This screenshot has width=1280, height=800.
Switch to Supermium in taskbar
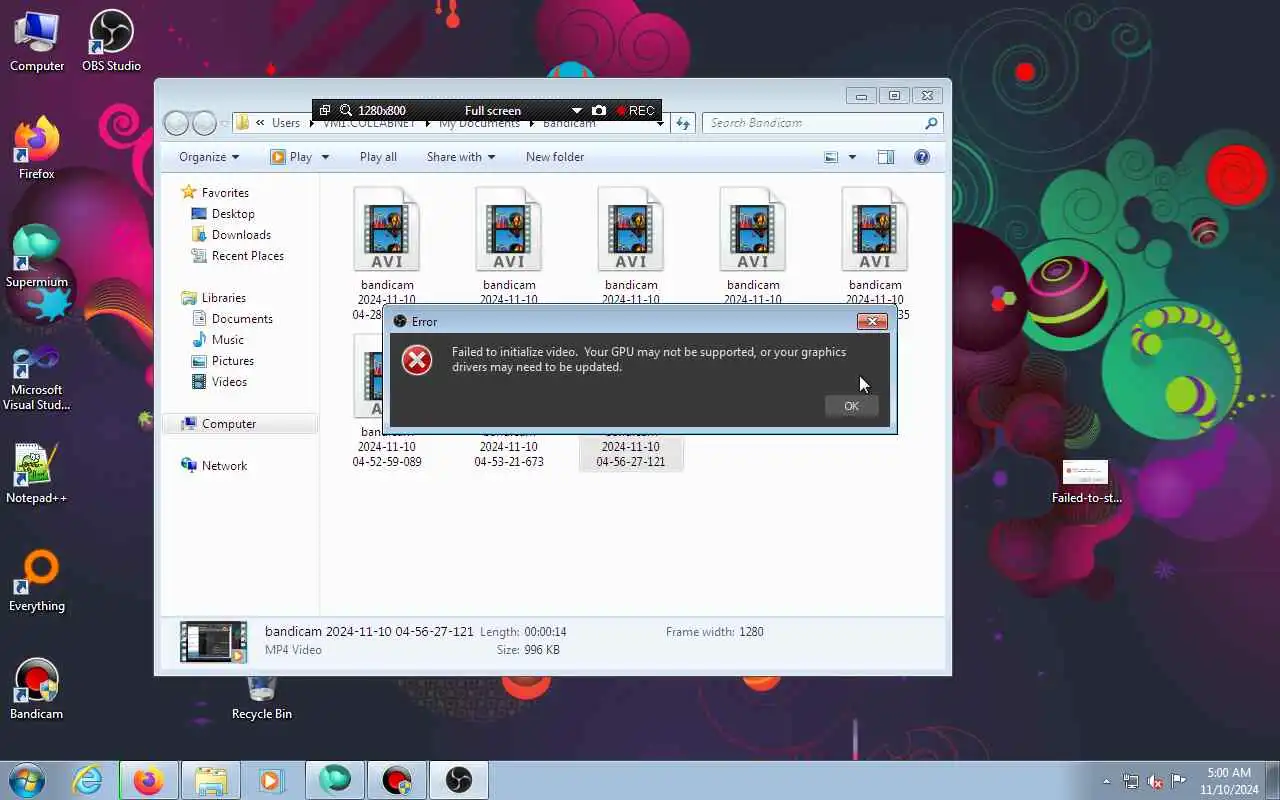335,780
